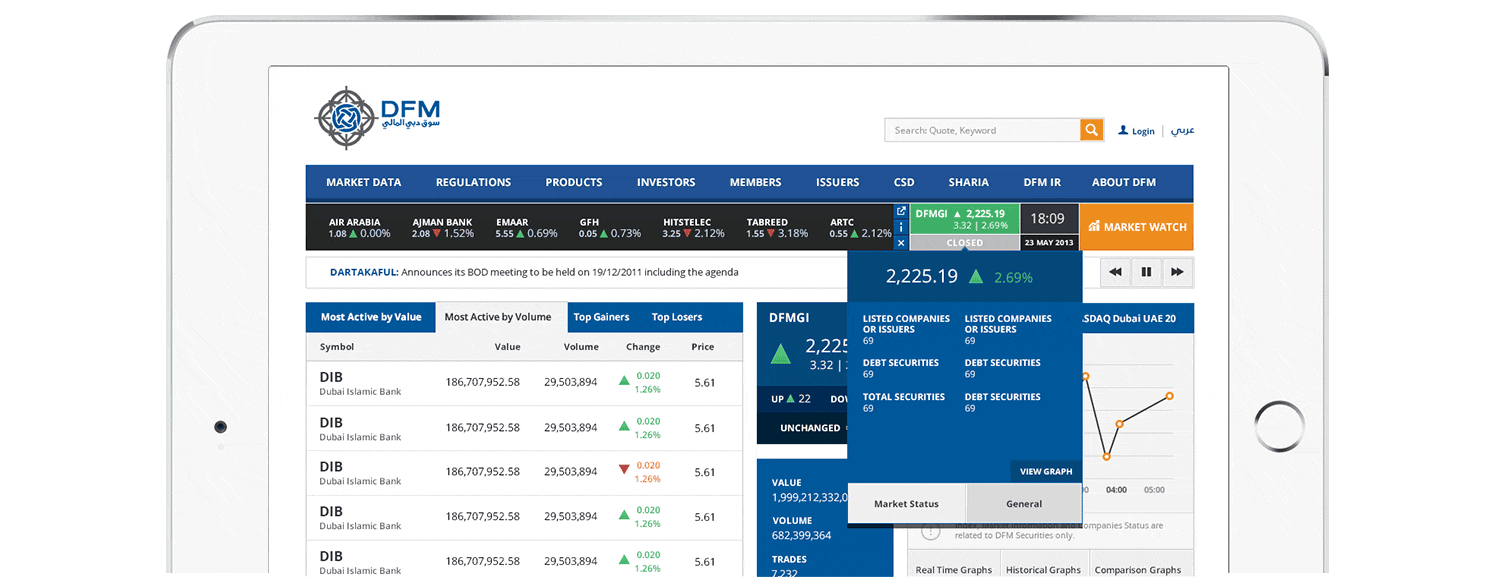Viewport: 1500px width, 577px height.
Task: Open the Market Watch panel
Action: click(x=1136, y=227)
